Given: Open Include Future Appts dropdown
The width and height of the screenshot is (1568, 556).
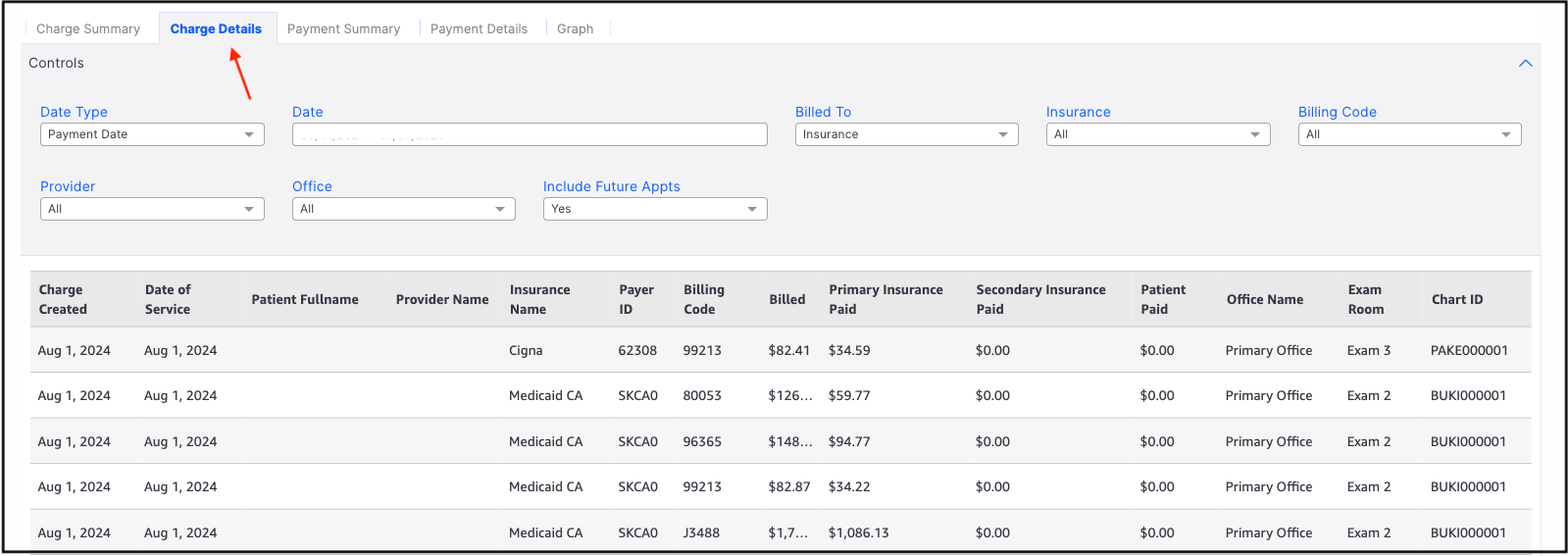Looking at the screenshot, I should [654, 209].
